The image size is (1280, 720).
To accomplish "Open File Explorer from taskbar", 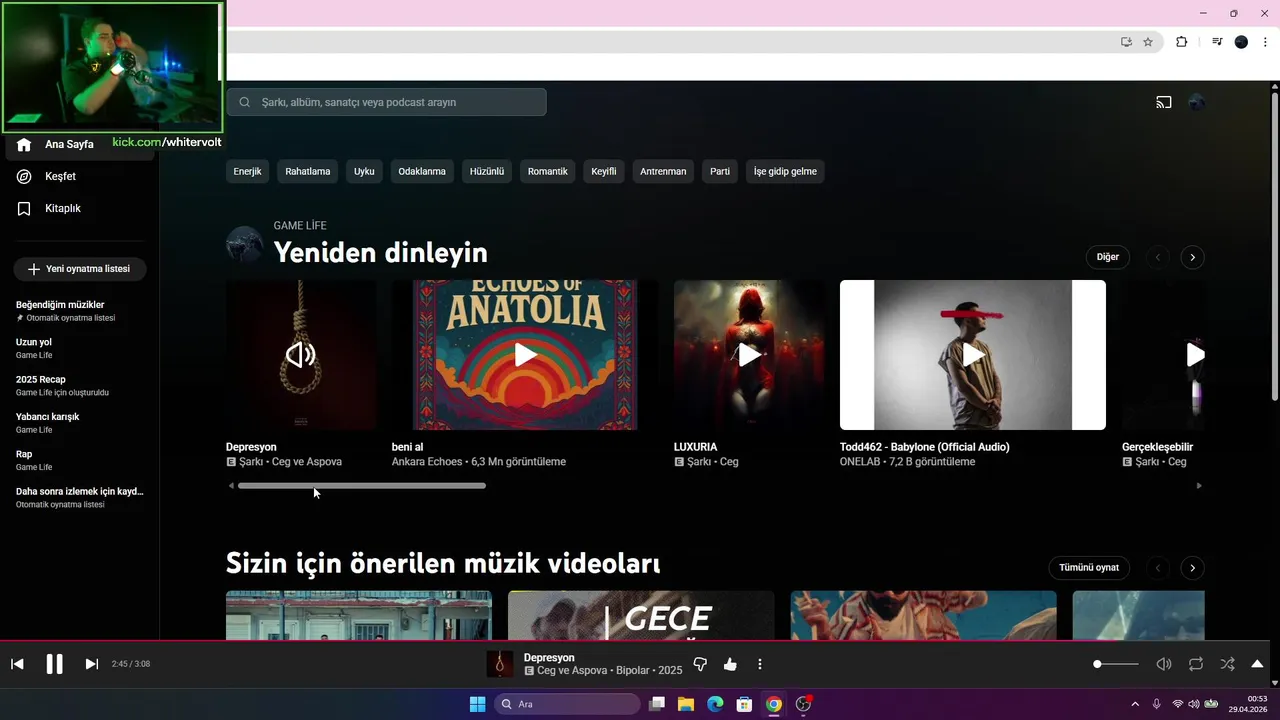I will [x=686, y=704].
